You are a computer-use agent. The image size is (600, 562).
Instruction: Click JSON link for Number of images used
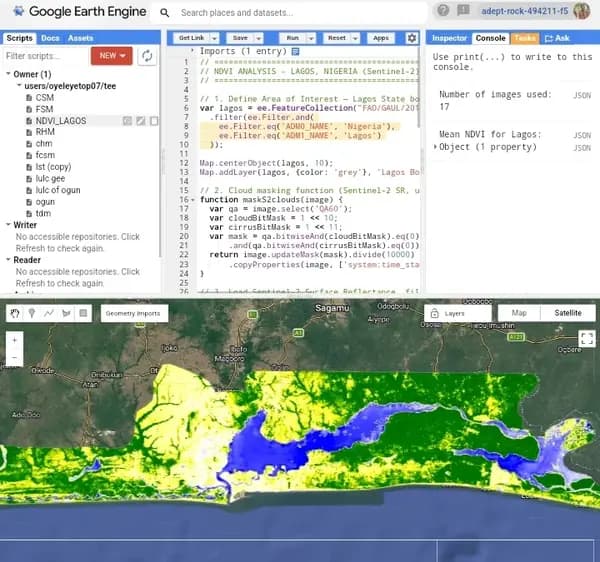click(x=582, y=95)
